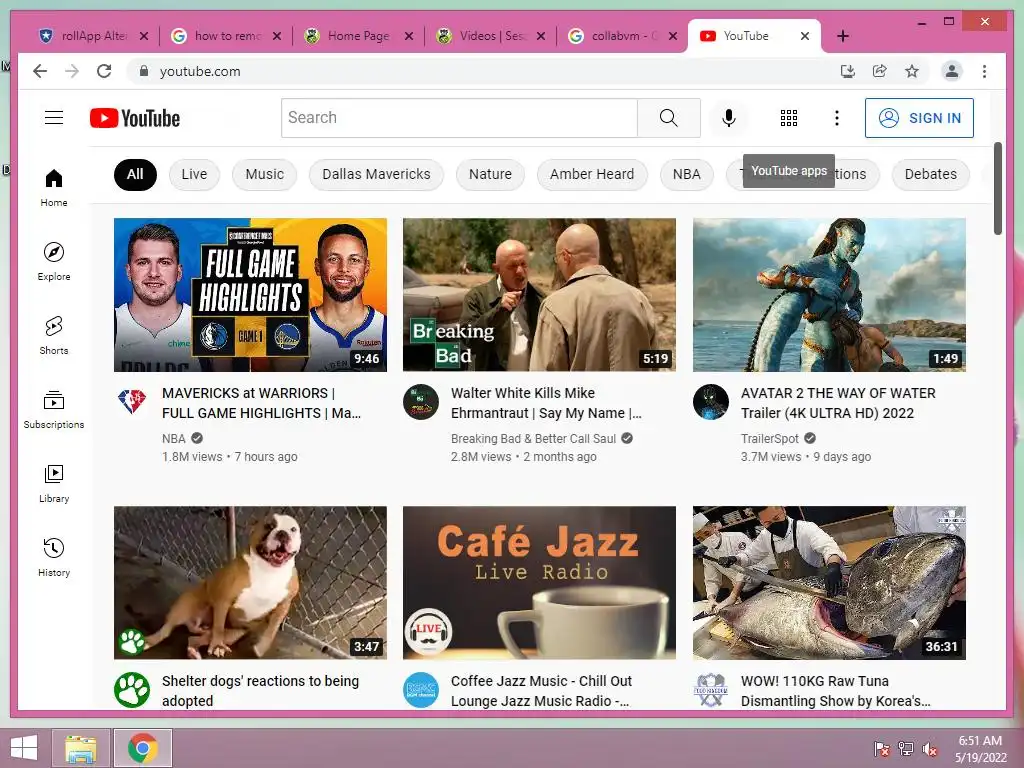Open the YouTube apps grid icon

(788, 118)
